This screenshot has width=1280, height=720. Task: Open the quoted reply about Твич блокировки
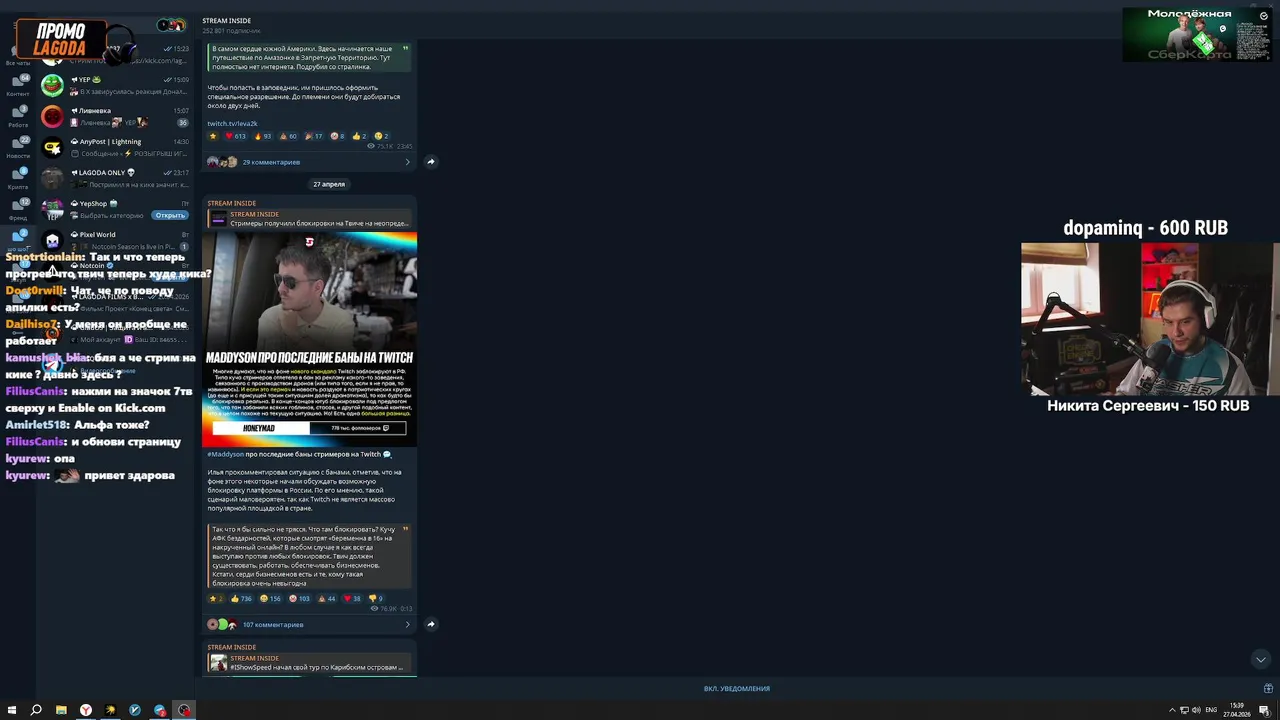(310, 219)
